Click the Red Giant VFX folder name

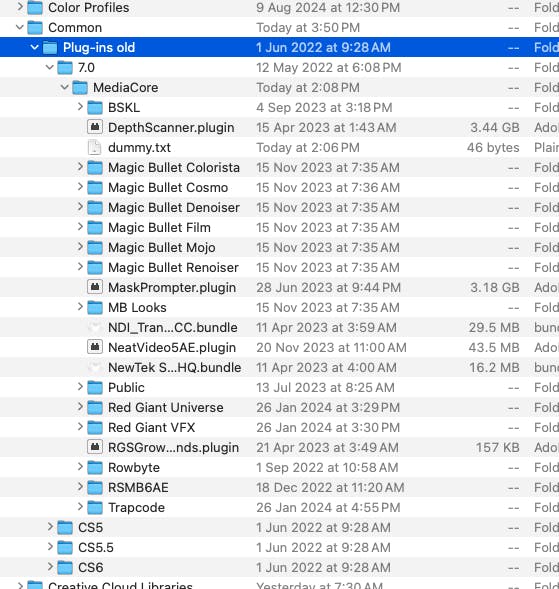tap(152, 427)
